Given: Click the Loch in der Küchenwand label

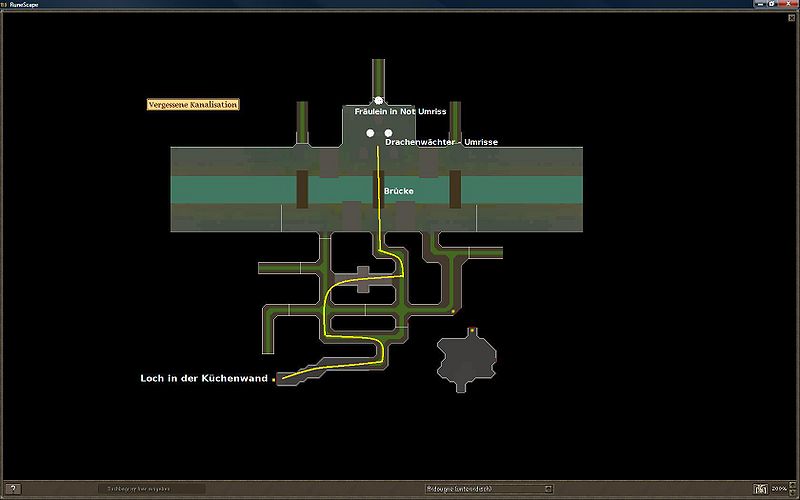Looking at the screenshot, I should click(204, 379).
